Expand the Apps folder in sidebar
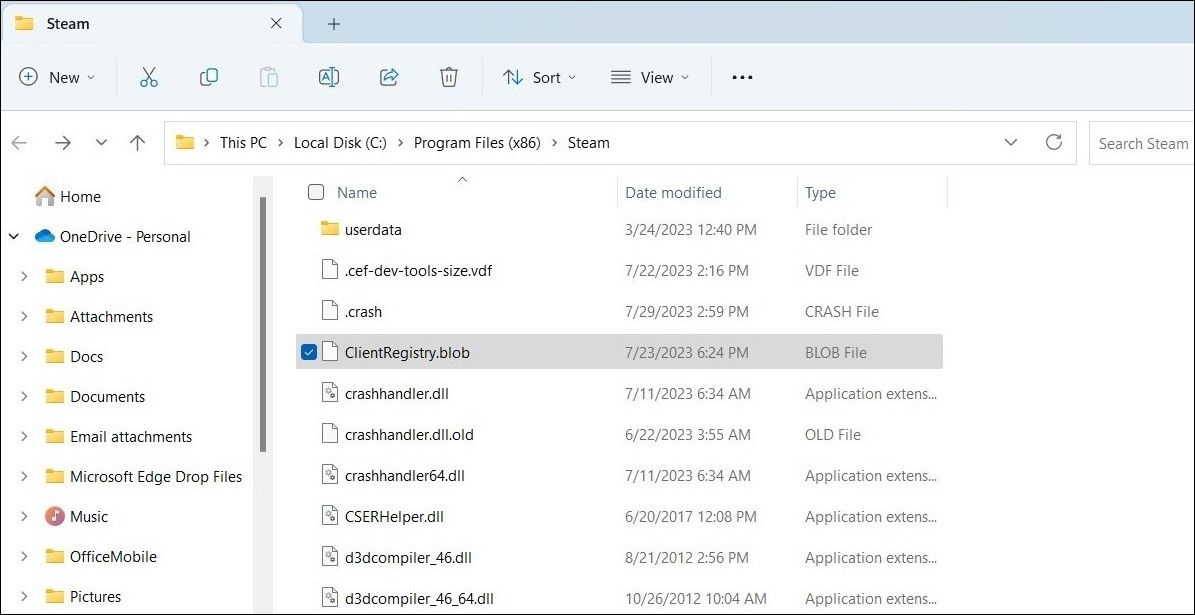 click(23, 276)
